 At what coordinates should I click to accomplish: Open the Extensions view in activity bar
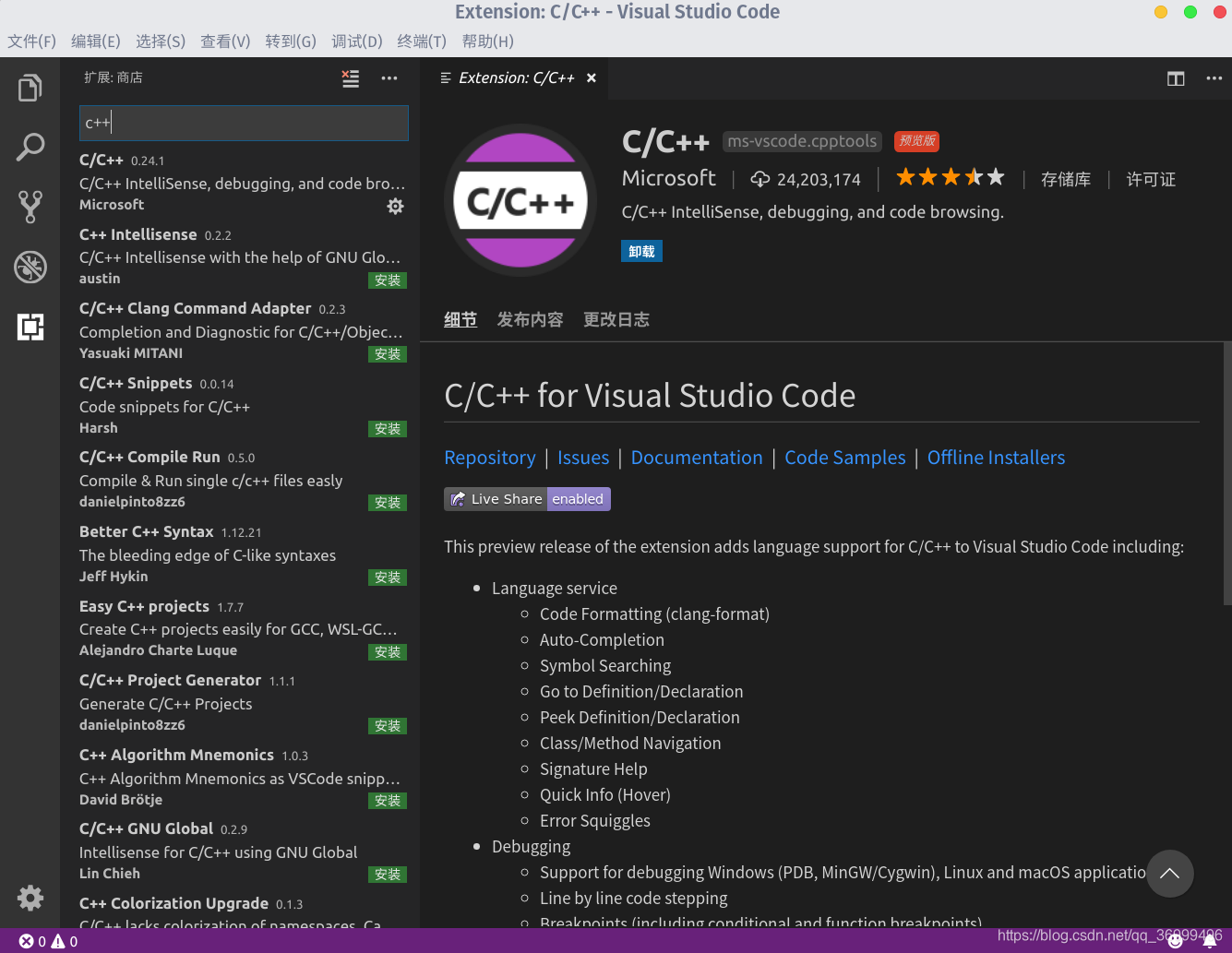tap(30, 327)
